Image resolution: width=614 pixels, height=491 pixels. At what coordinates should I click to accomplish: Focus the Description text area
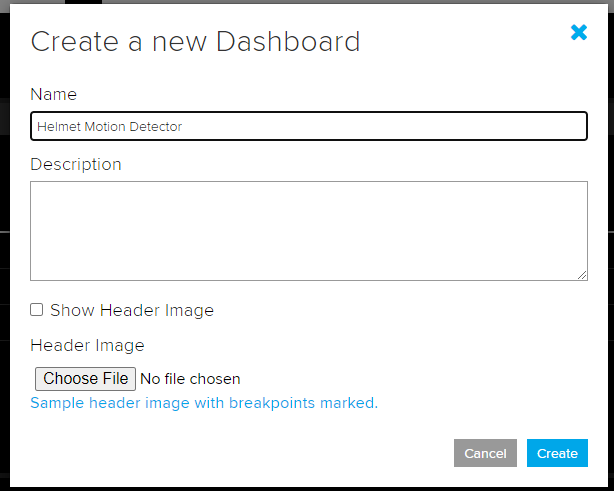[308, 230]
